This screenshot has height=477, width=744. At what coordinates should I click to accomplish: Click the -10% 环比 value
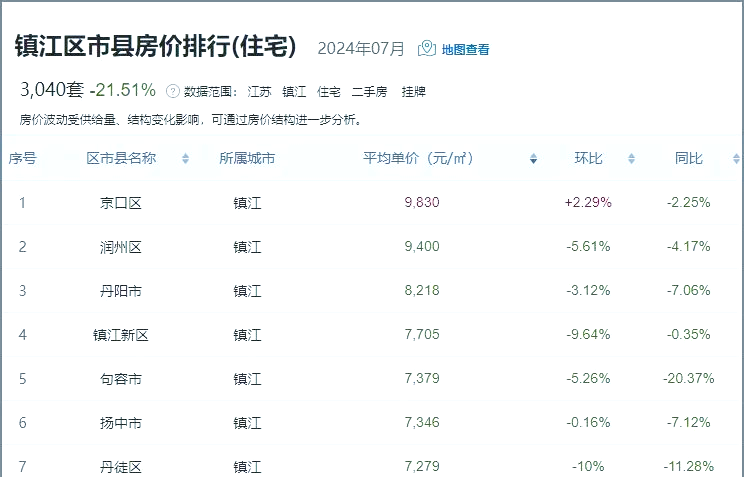(x=588, y=467)
